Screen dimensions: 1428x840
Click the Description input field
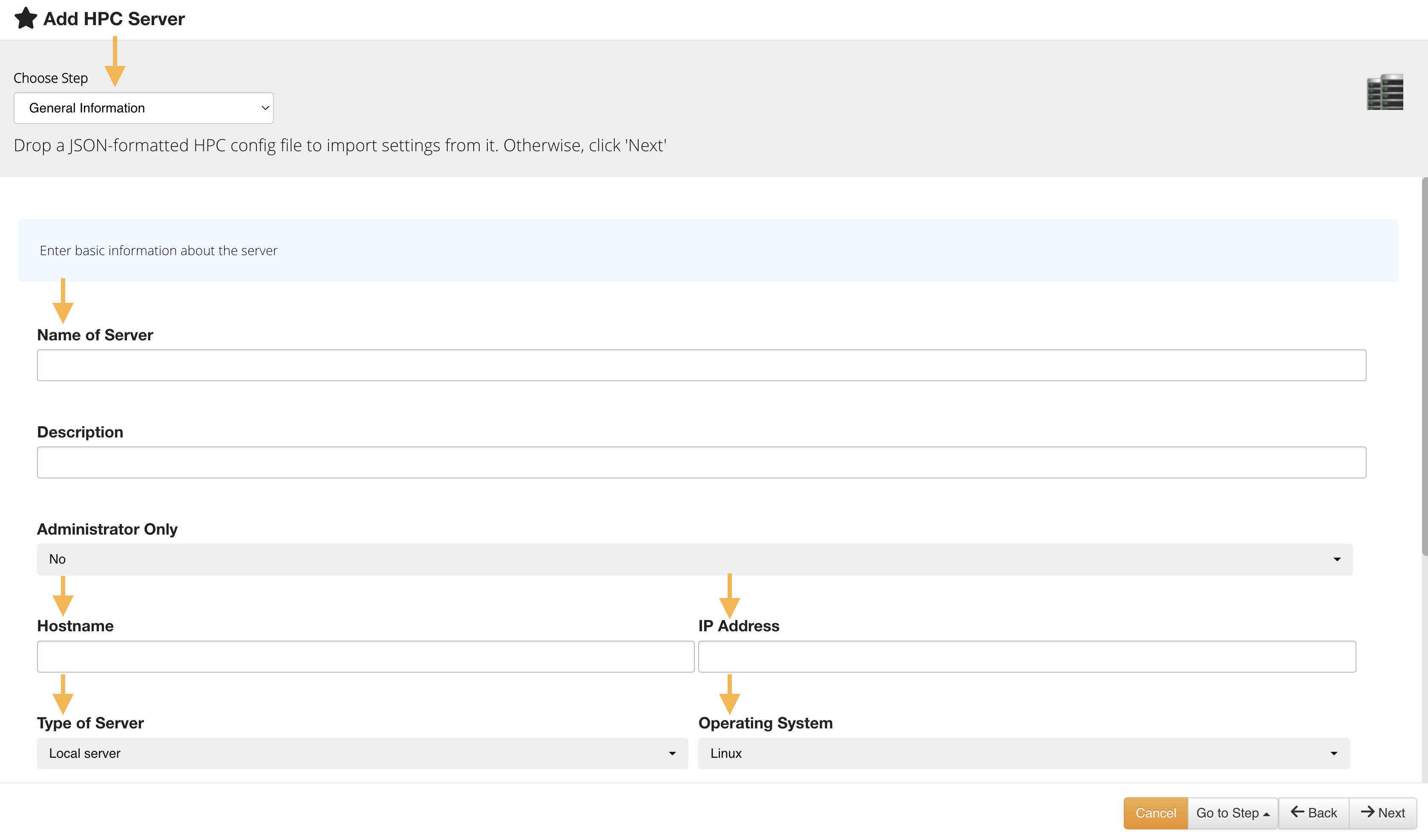click(702, 462)
